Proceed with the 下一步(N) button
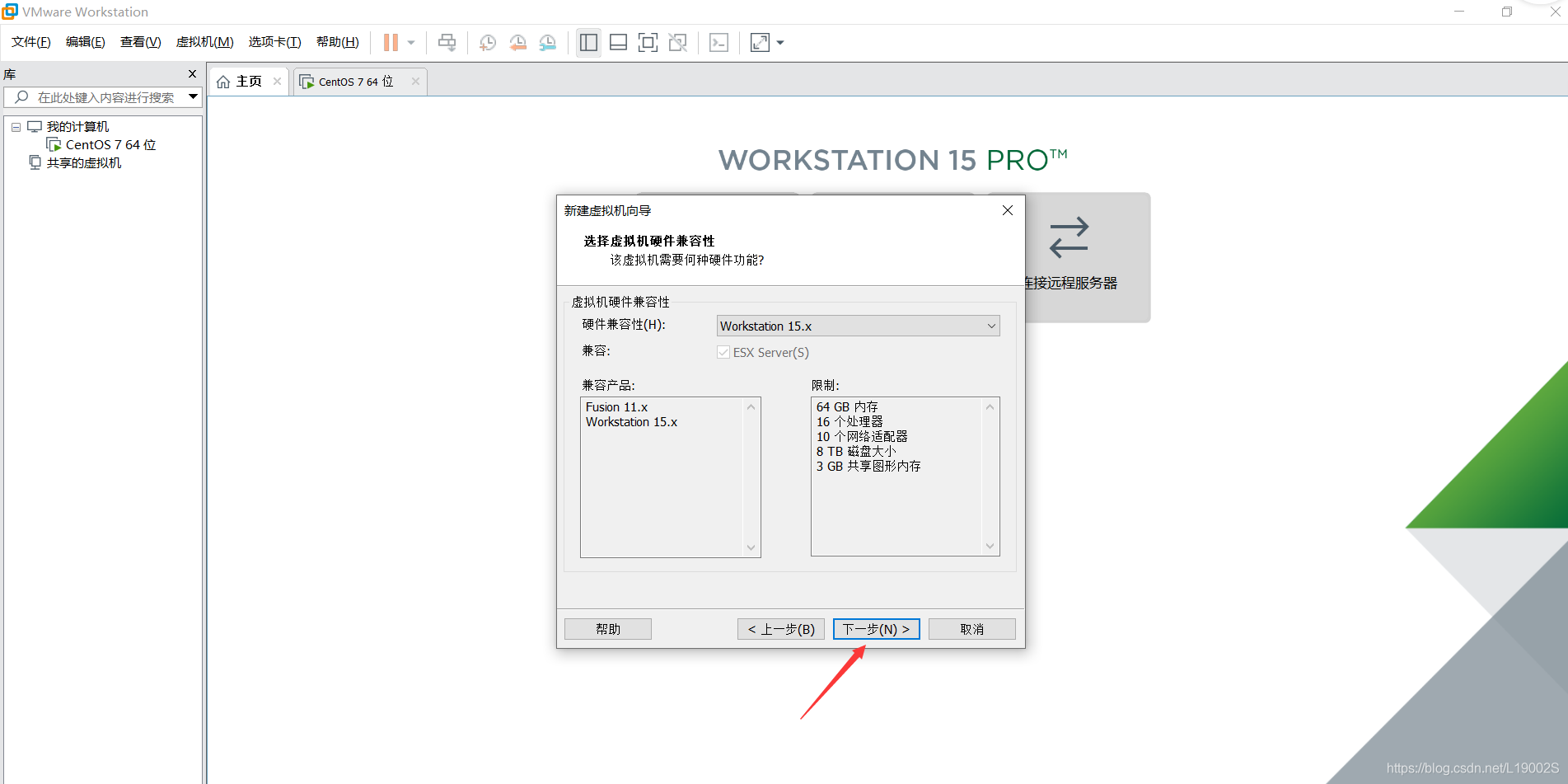Image resolution: width=1568 pixels, height=784 pixels. click(876, 629)
